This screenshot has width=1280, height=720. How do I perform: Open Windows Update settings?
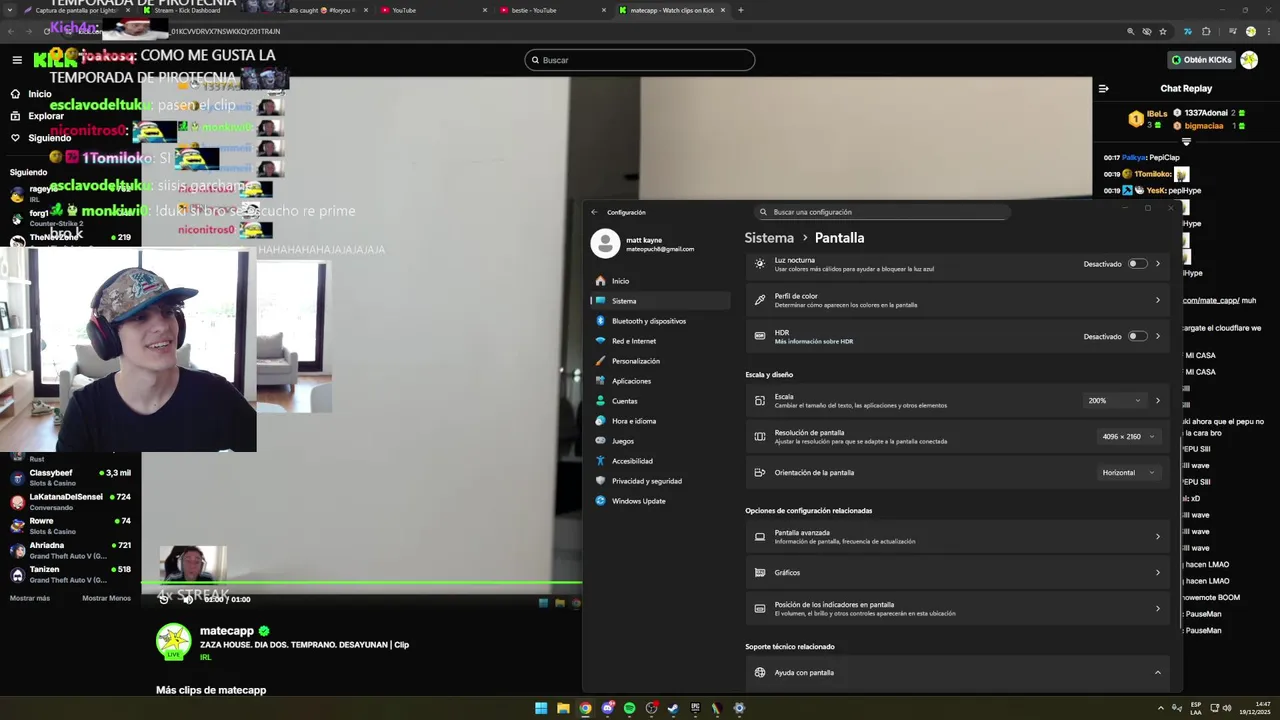click(660, 501)
